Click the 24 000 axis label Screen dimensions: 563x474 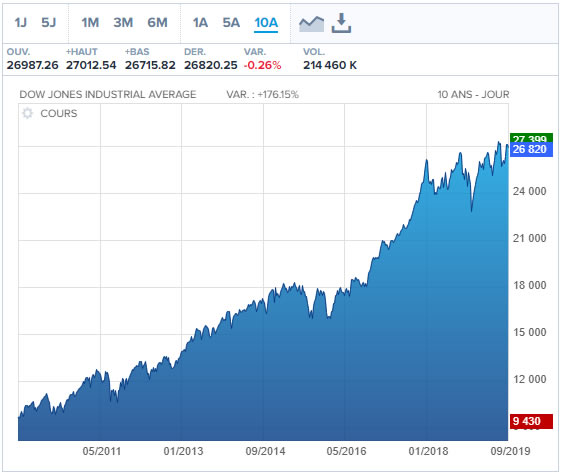pyautogui.click(x=529, y=191)
